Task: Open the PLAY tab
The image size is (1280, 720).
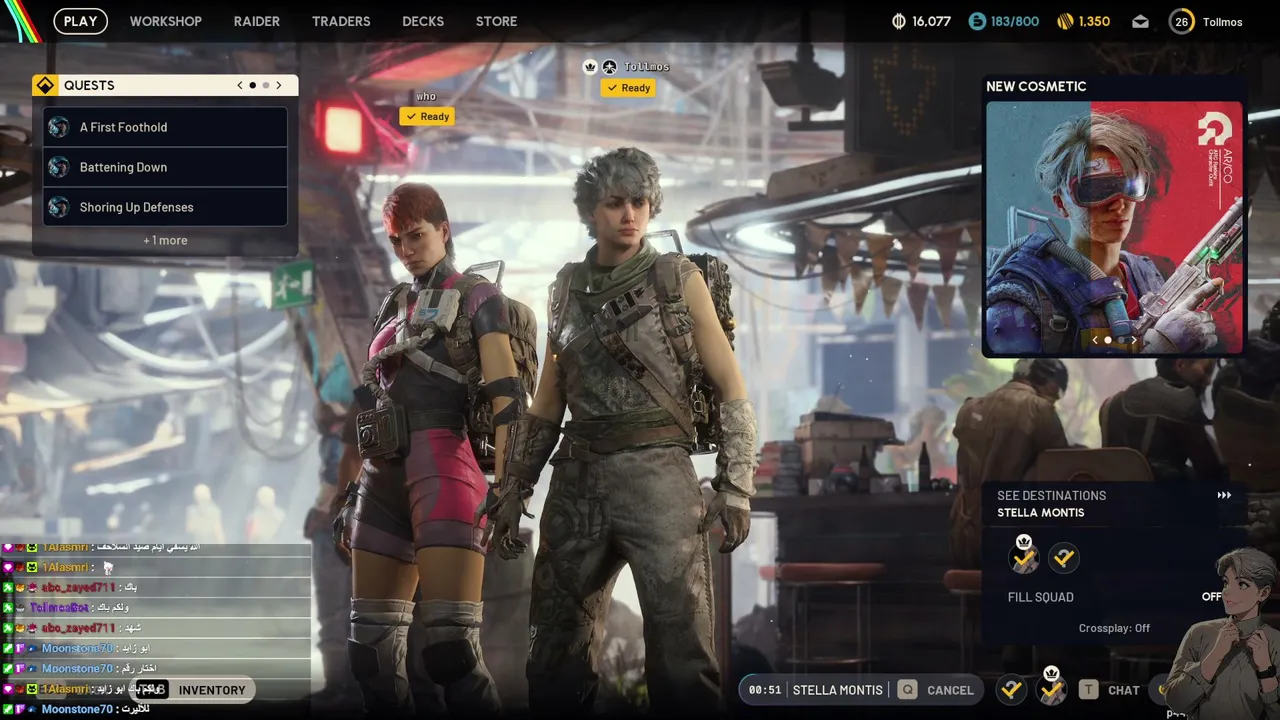Action: coord(80,21)
